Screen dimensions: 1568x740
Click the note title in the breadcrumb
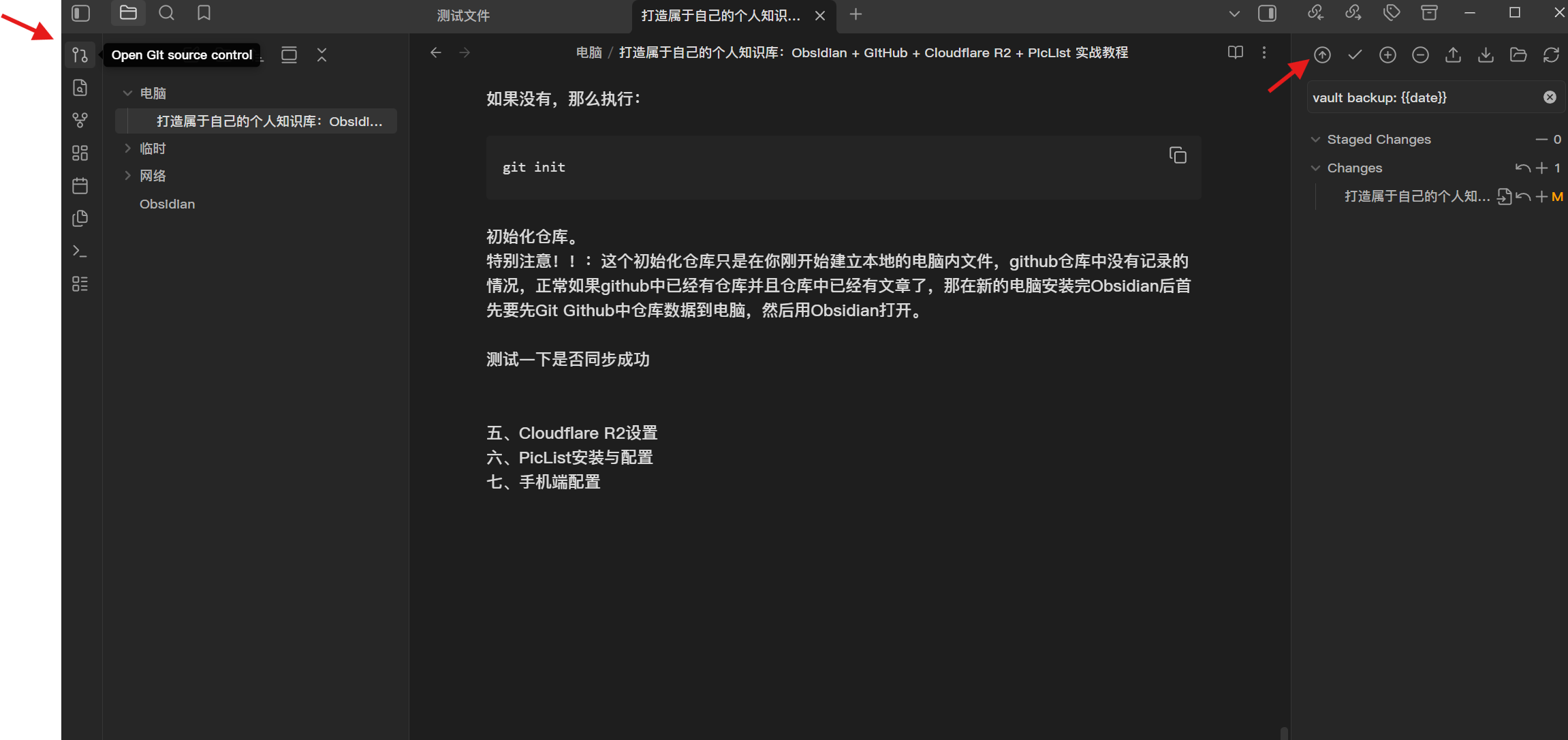tap(873, 52)
